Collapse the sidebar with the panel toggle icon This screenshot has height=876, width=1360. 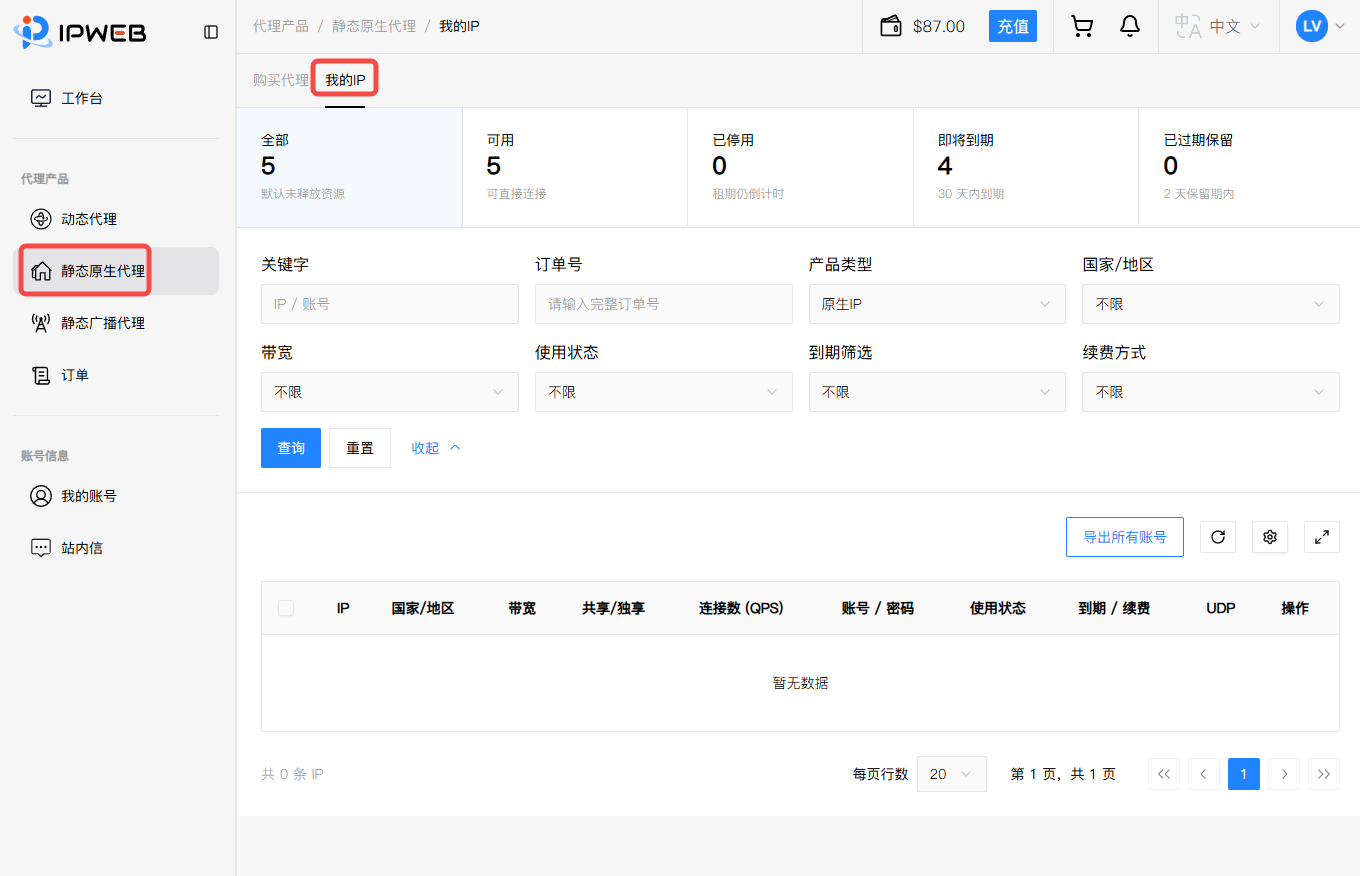point(211,32)
